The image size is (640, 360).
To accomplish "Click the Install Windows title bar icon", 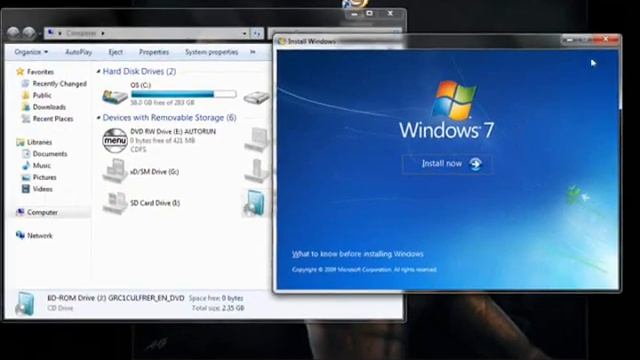I will pos(282,41).
